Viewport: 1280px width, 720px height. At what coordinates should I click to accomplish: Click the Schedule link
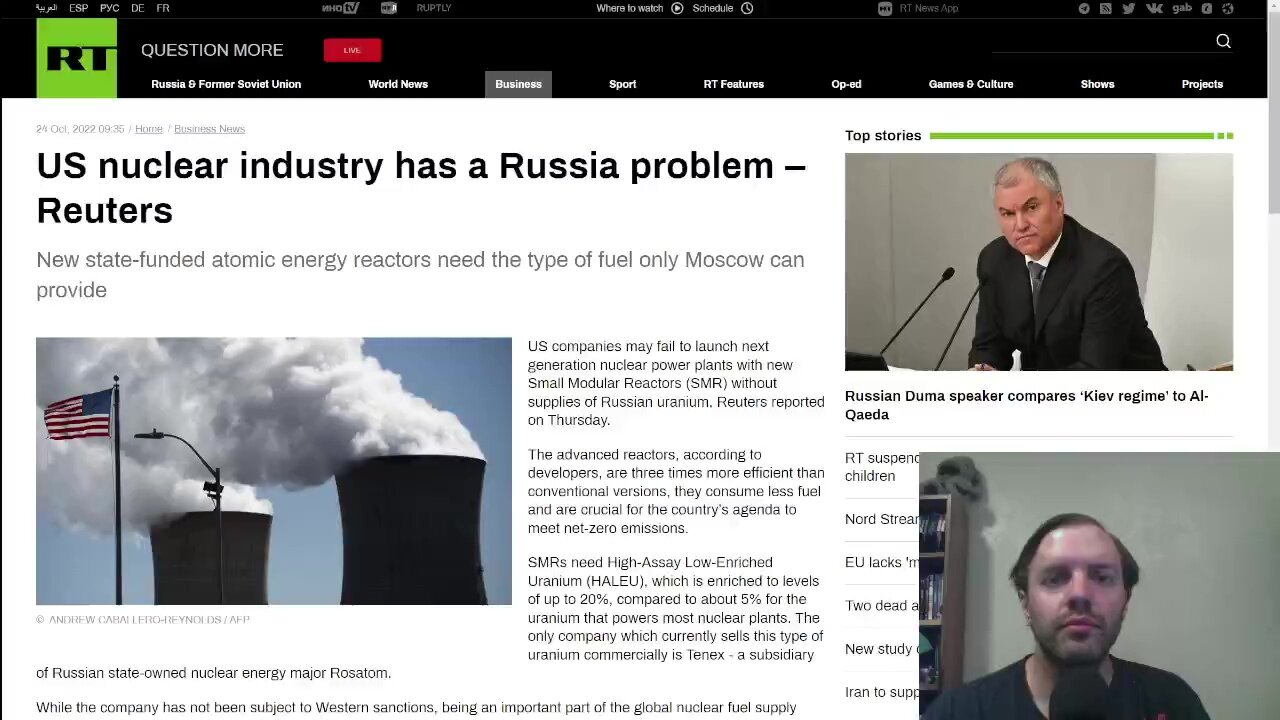coord(713,8)
